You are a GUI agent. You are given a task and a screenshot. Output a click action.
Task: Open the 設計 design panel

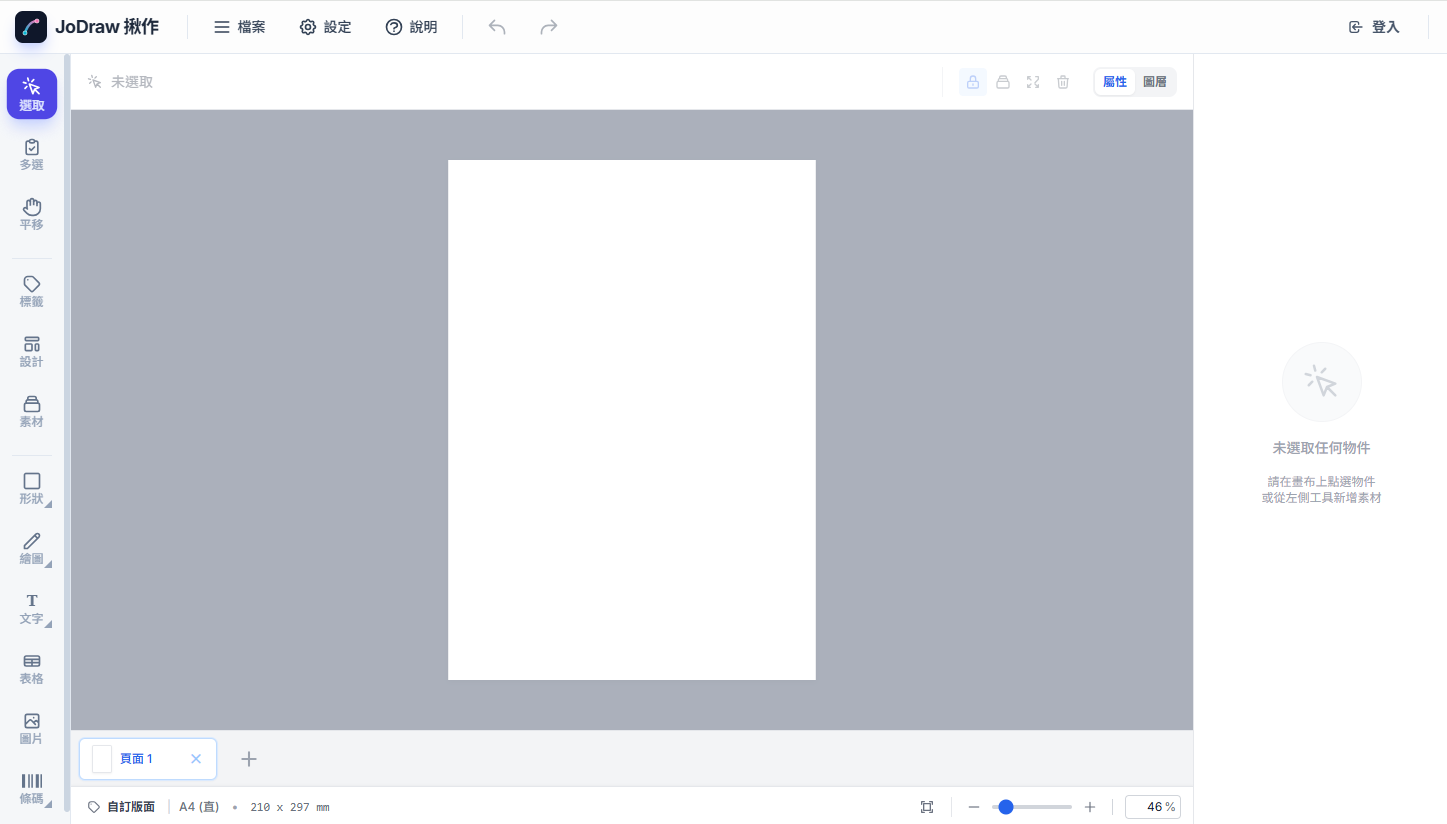pyautogui.click(x=31, y=350)
